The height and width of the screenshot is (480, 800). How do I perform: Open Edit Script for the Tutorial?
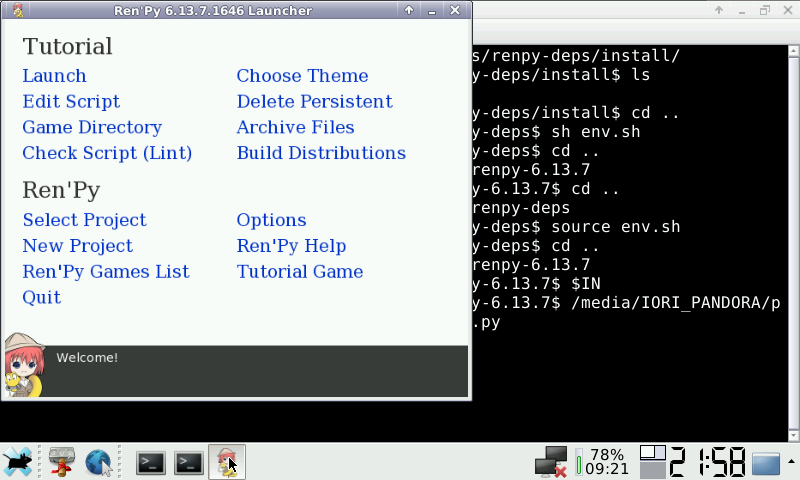(x=71, y=102)
